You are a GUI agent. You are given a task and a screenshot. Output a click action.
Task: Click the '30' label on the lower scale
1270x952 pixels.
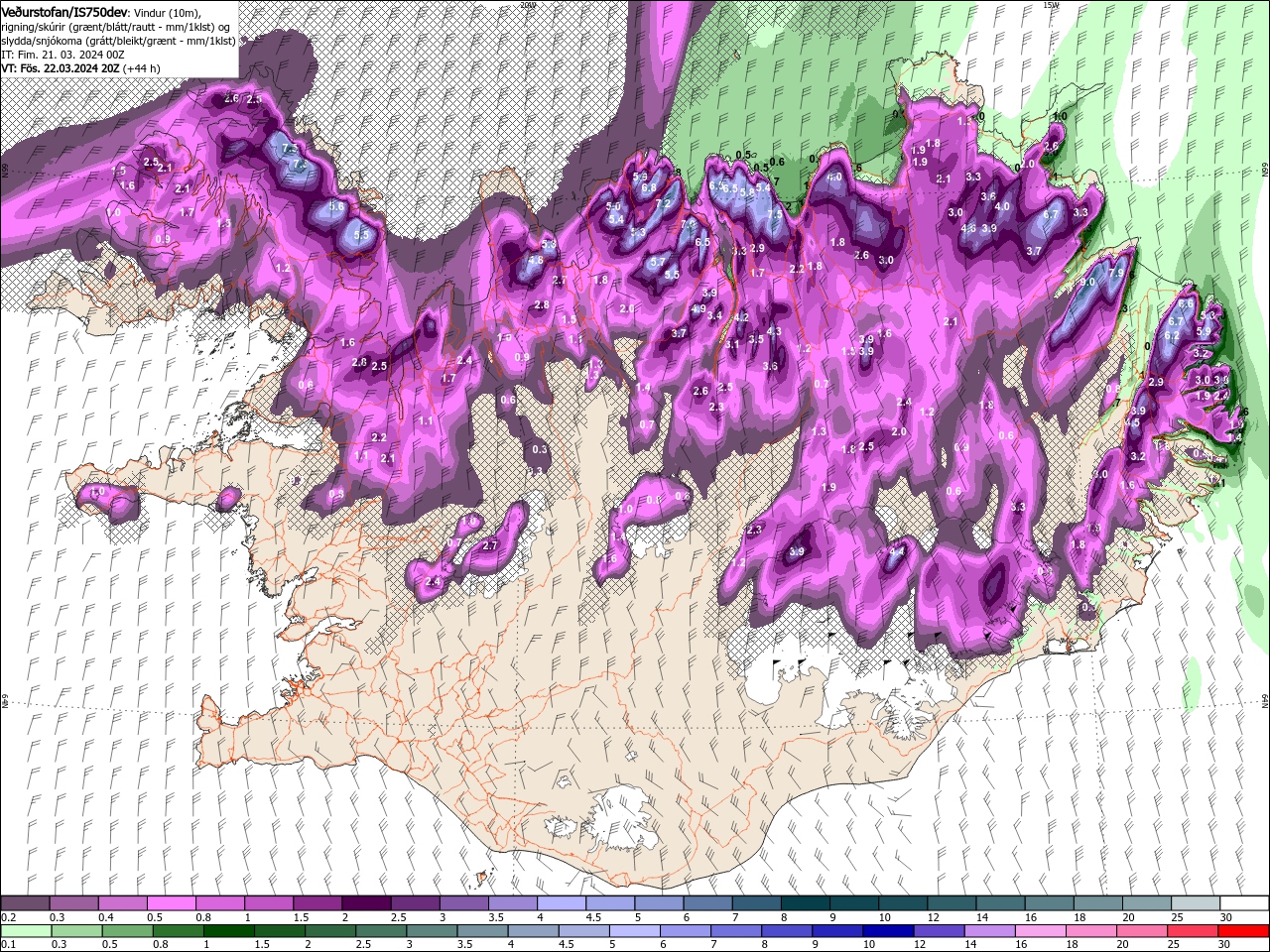click(1226, 945)
